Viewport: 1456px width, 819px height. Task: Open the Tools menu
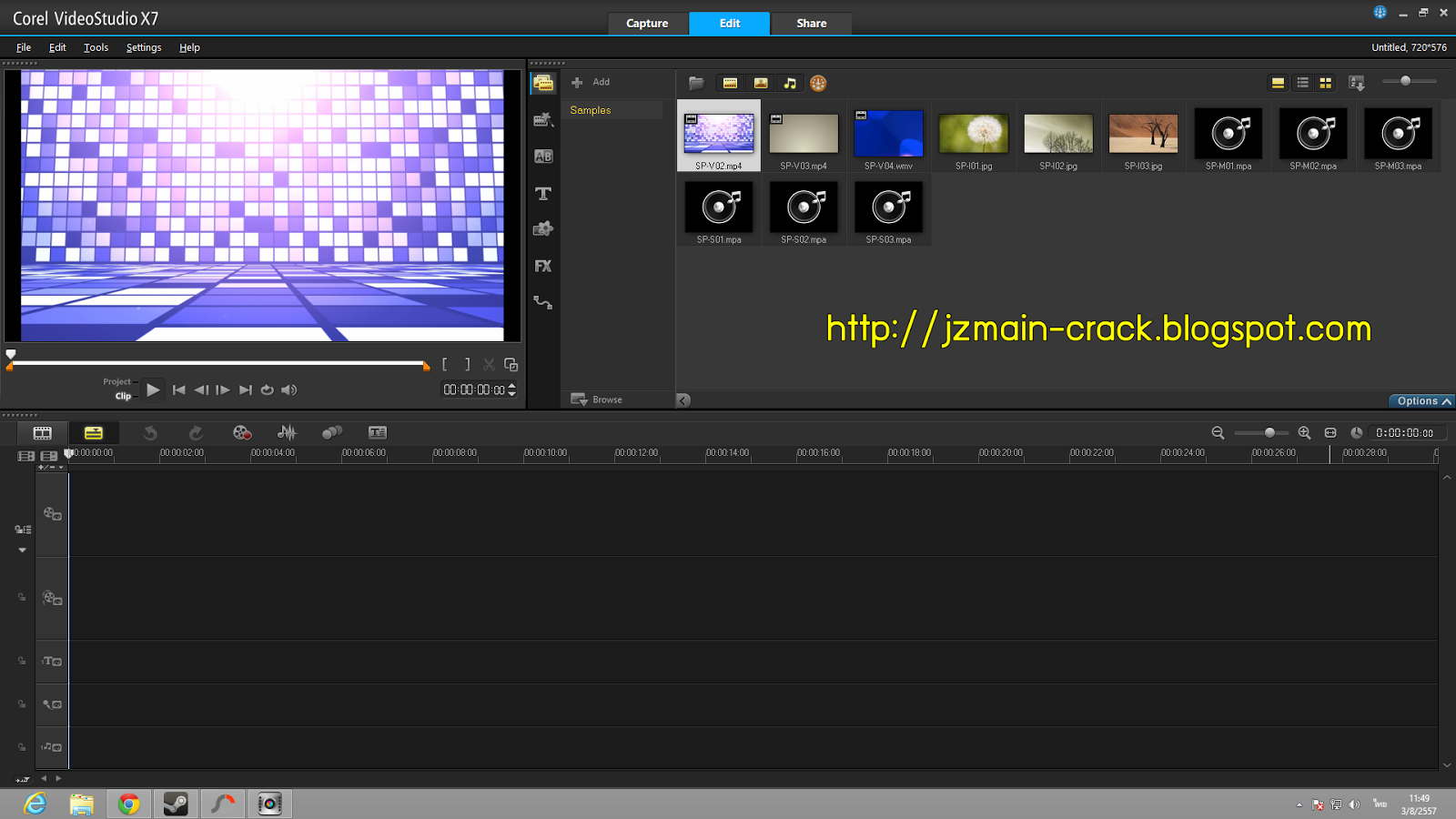coord(96,47)
